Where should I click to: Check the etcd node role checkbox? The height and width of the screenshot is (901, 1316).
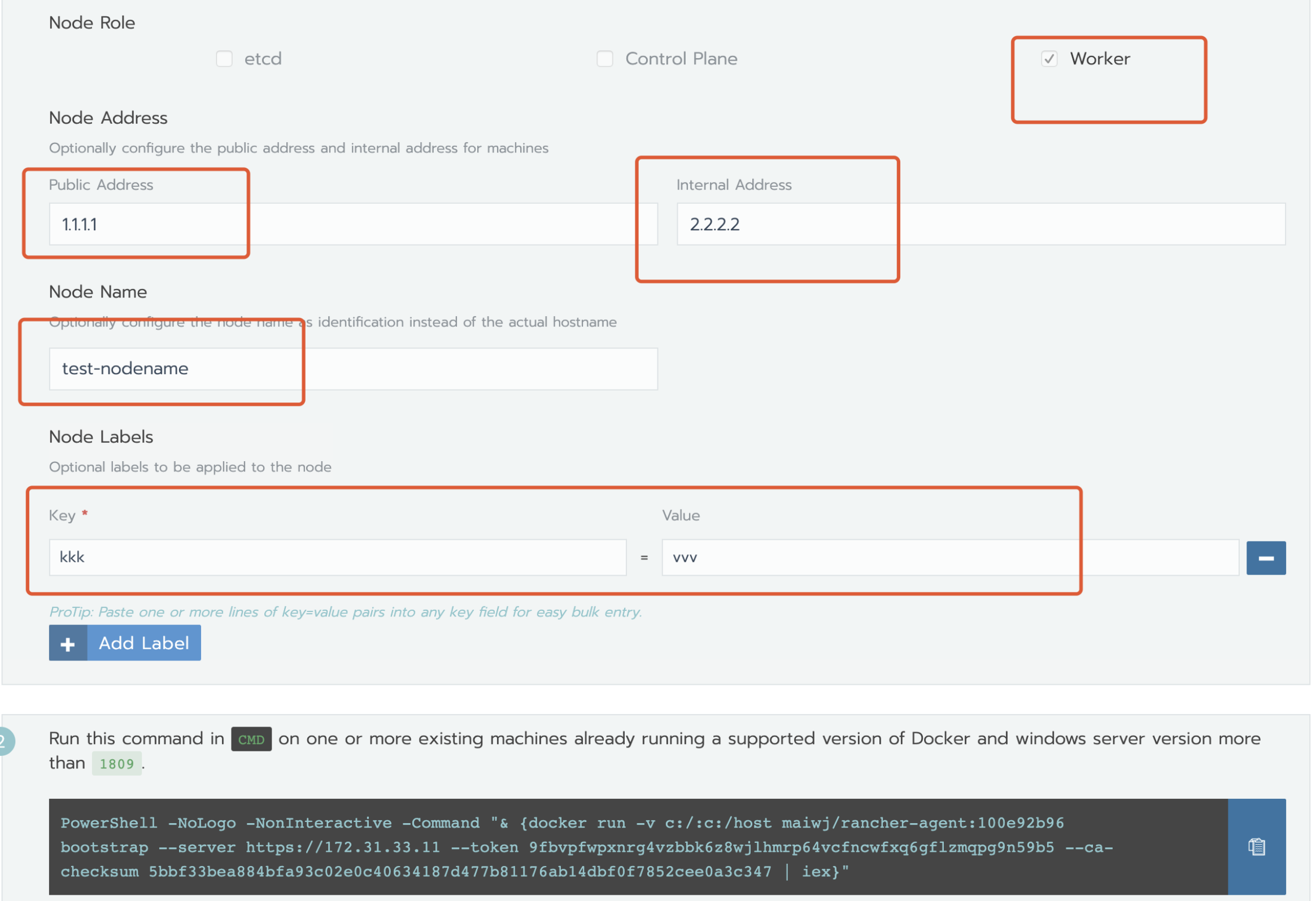click(224, 59)
